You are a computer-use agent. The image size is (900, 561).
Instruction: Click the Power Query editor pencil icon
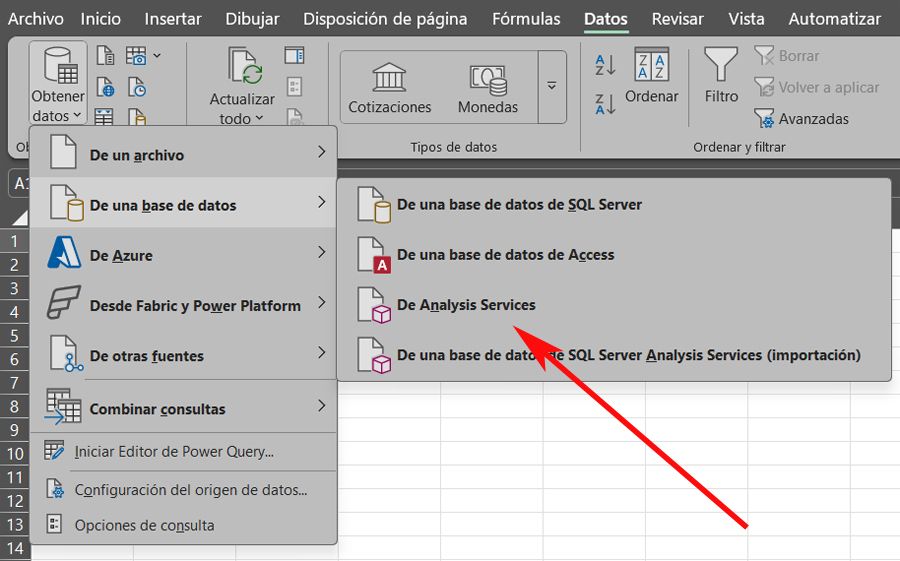(54, 451)
